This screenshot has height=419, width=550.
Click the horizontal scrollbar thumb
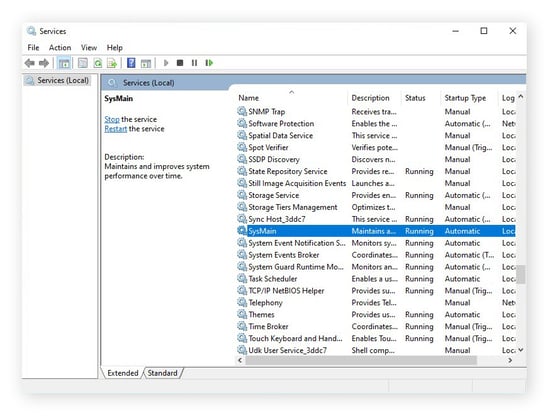click(x=361, y=360)
